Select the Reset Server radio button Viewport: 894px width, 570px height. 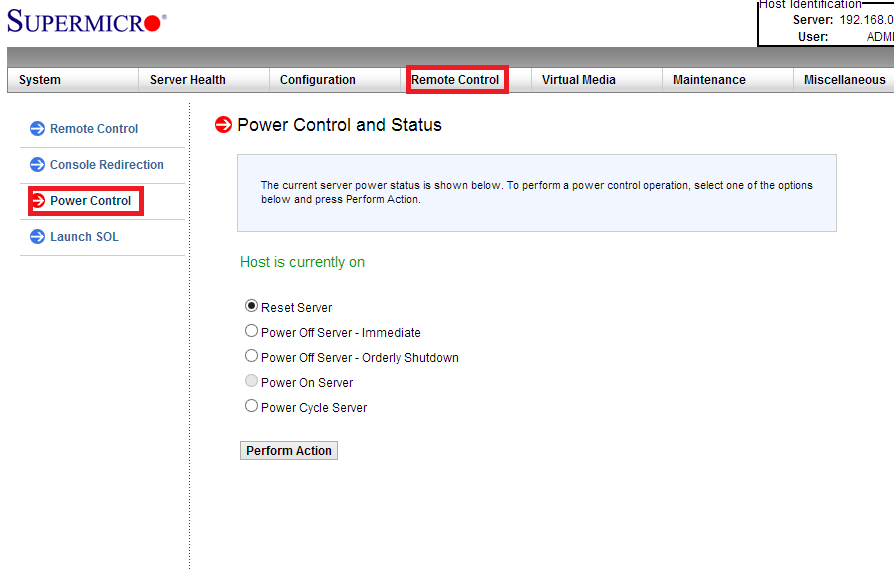(251, 306)
